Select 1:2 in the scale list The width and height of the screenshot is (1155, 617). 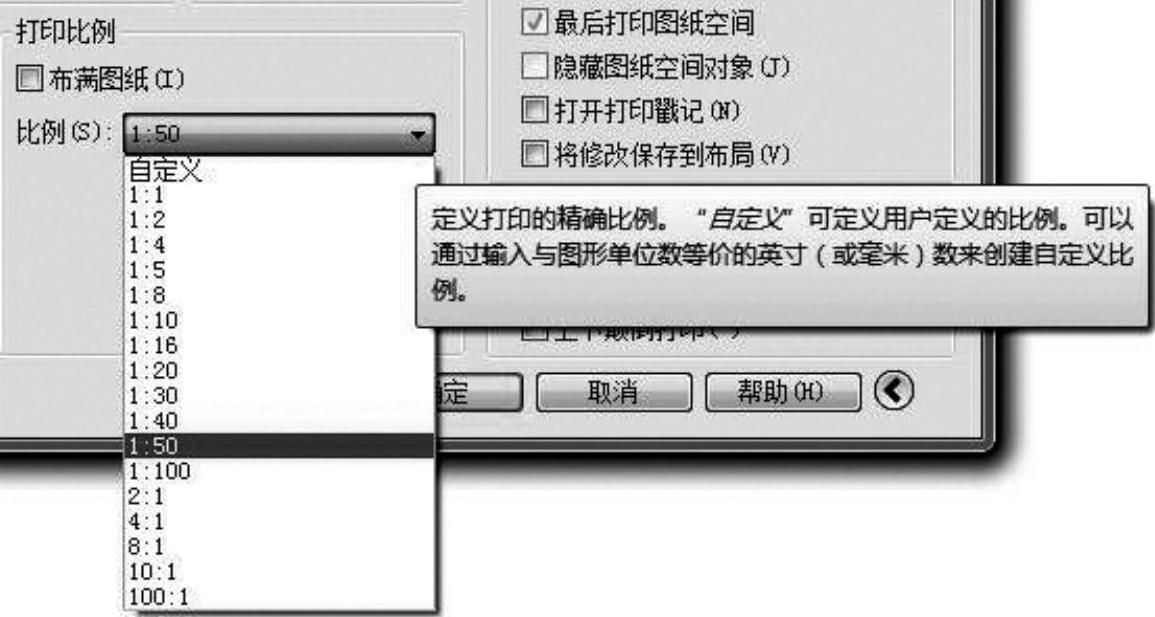click(x=280, y=220)
